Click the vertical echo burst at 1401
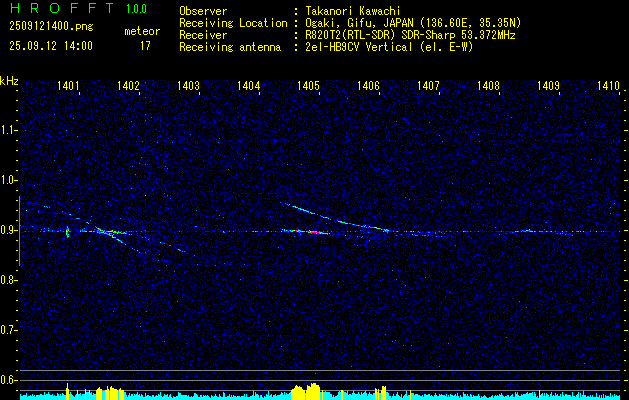 [67, 231]
